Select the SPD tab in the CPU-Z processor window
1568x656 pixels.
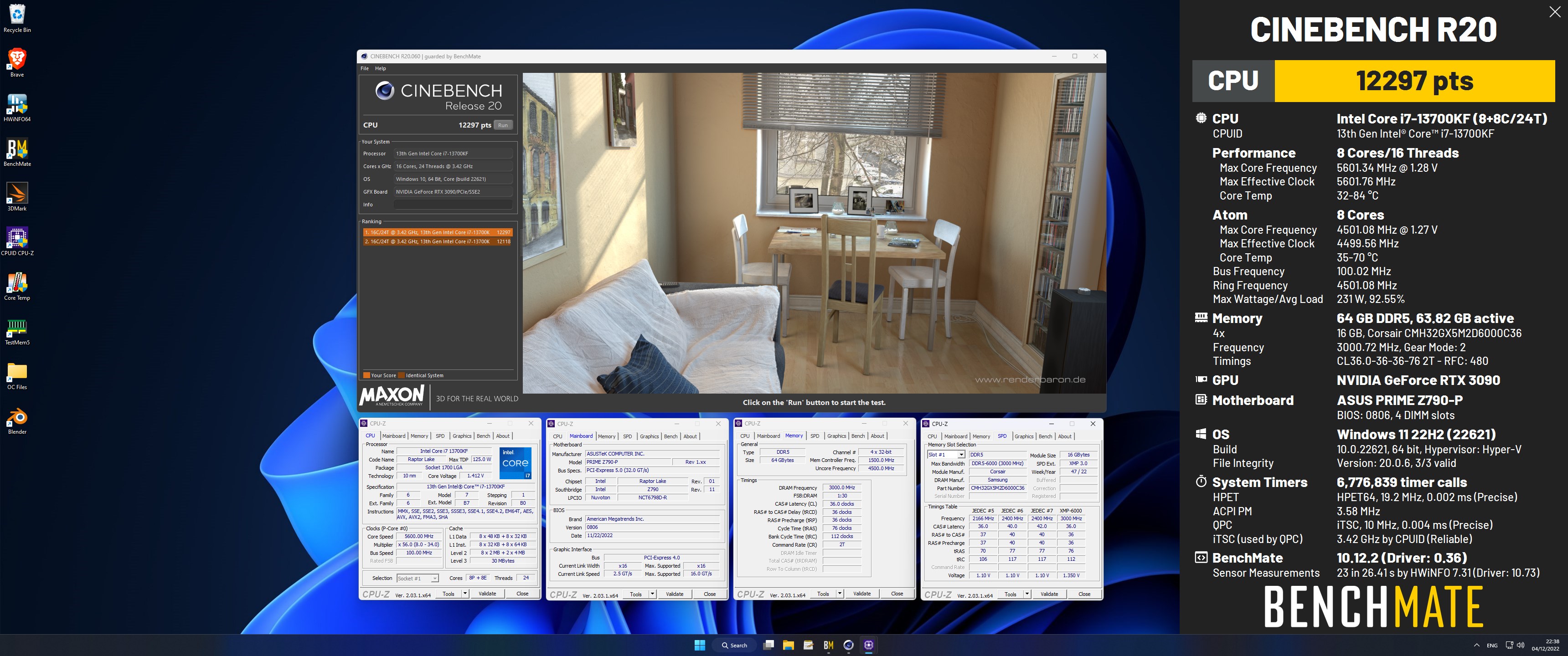click(440, 436)
